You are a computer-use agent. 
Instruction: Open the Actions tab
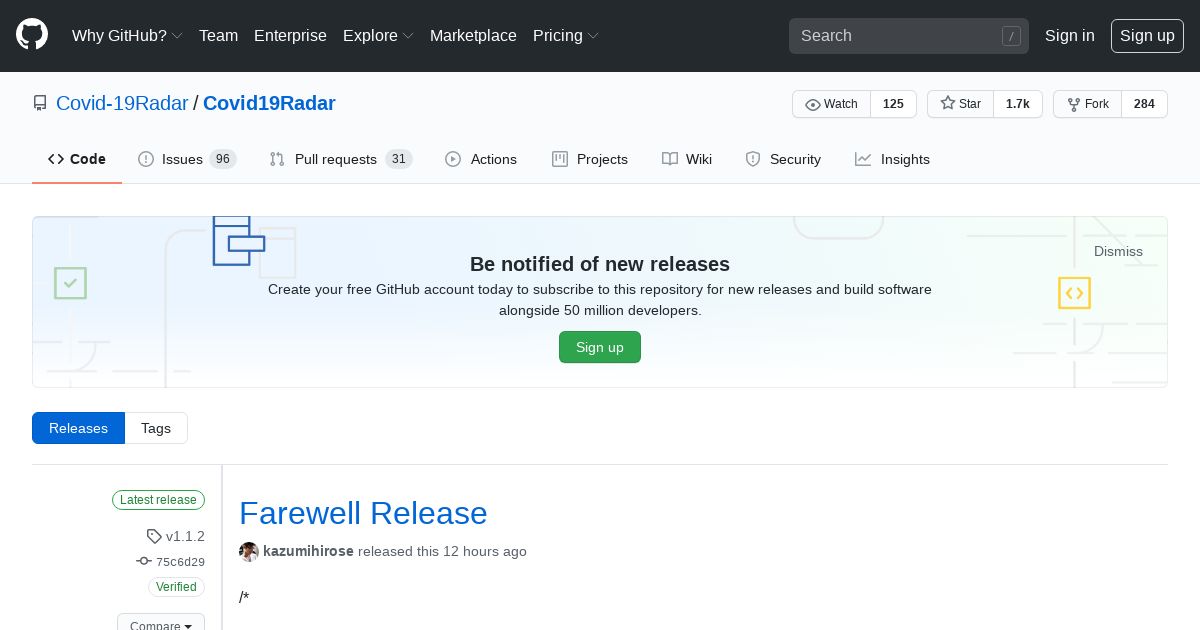481,159
